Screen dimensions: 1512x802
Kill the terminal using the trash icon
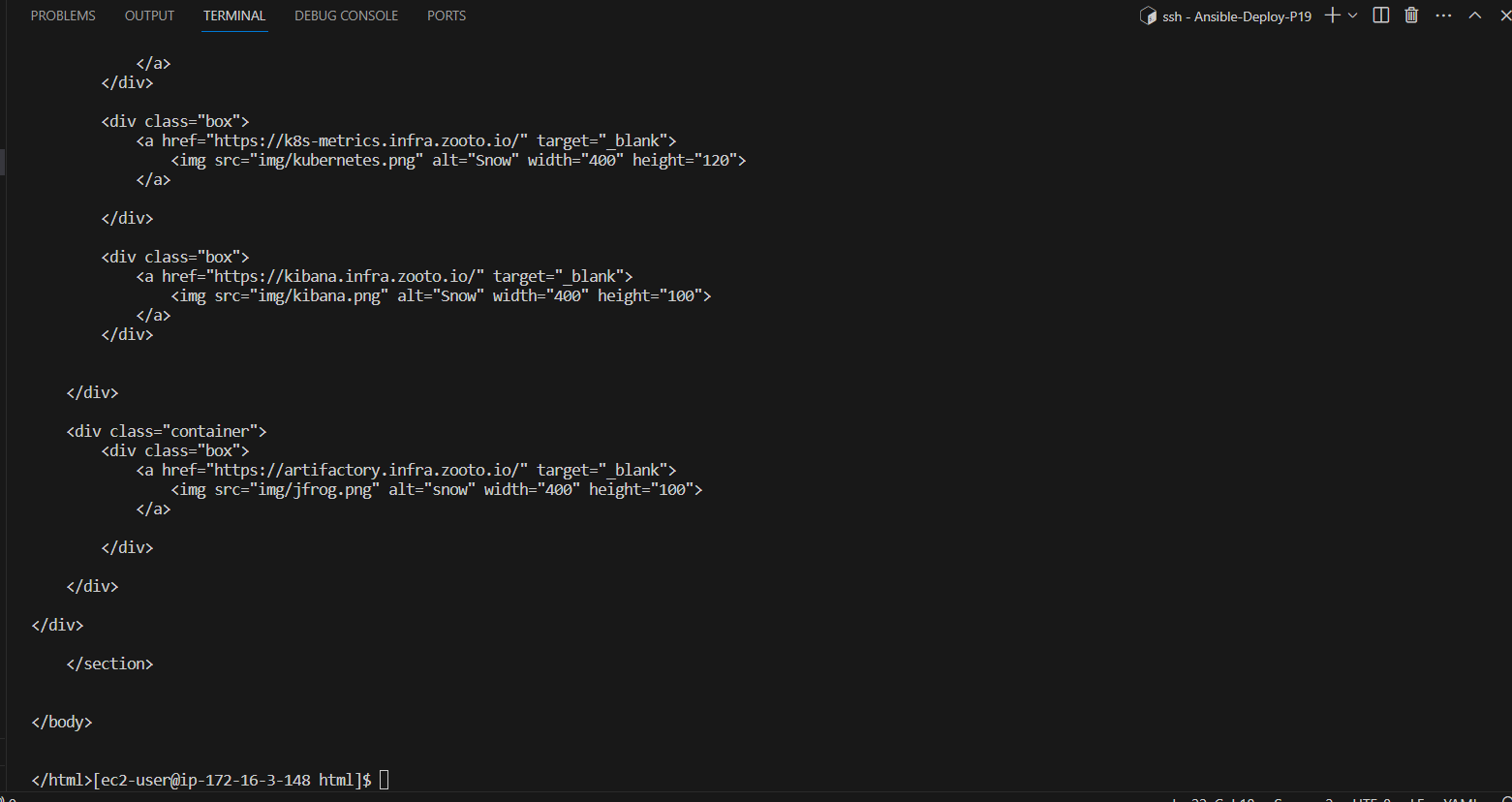1410,15
